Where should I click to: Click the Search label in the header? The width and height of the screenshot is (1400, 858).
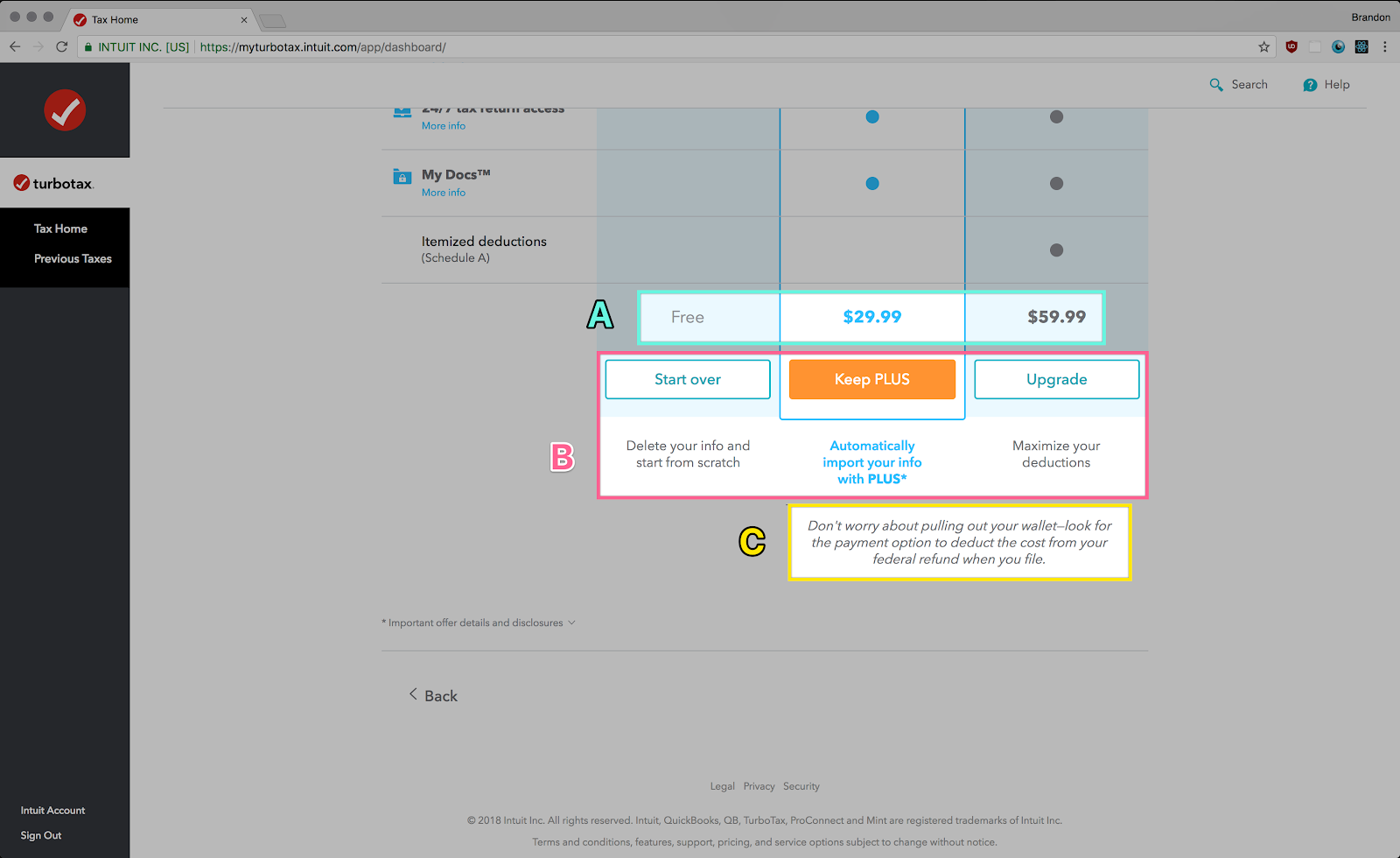(x=1249, y=85)
